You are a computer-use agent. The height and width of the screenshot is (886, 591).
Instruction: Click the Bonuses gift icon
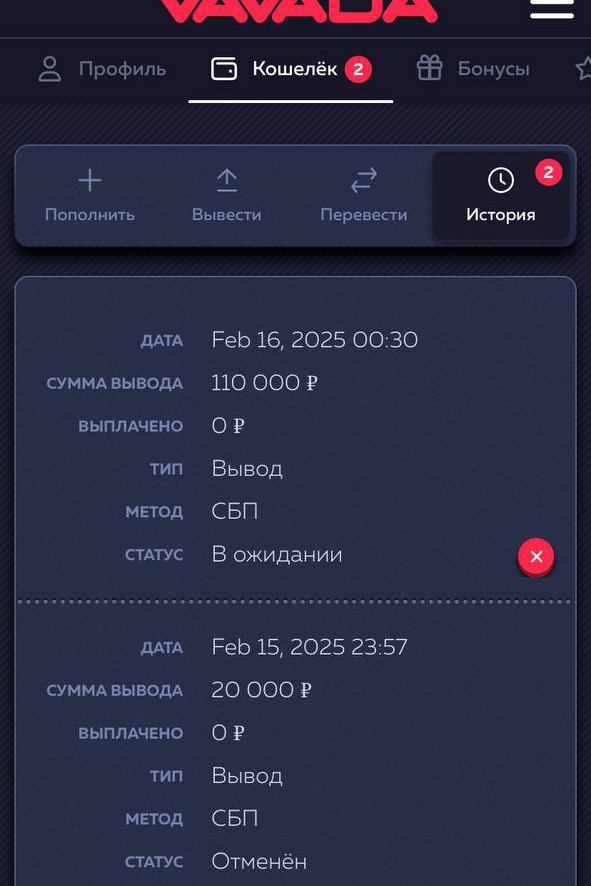click(x=429, y=68)
